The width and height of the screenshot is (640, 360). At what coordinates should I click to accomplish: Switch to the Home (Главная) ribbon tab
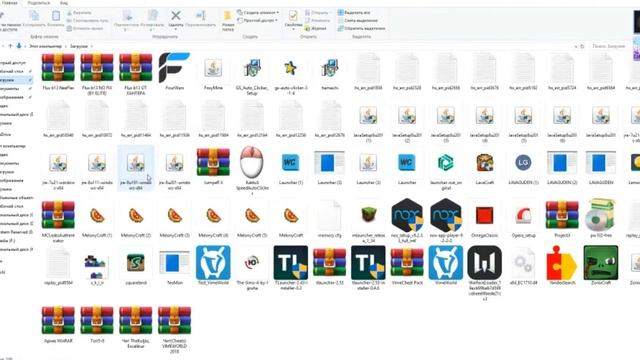click(x=10, y=3)
